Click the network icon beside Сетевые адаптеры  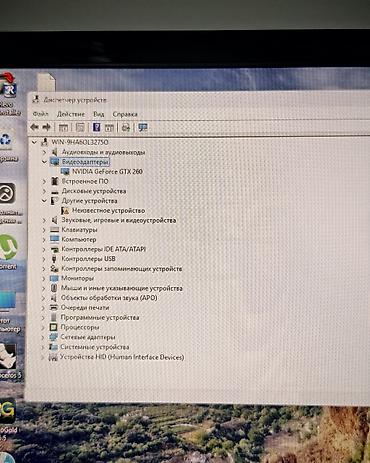pos(53,337)
